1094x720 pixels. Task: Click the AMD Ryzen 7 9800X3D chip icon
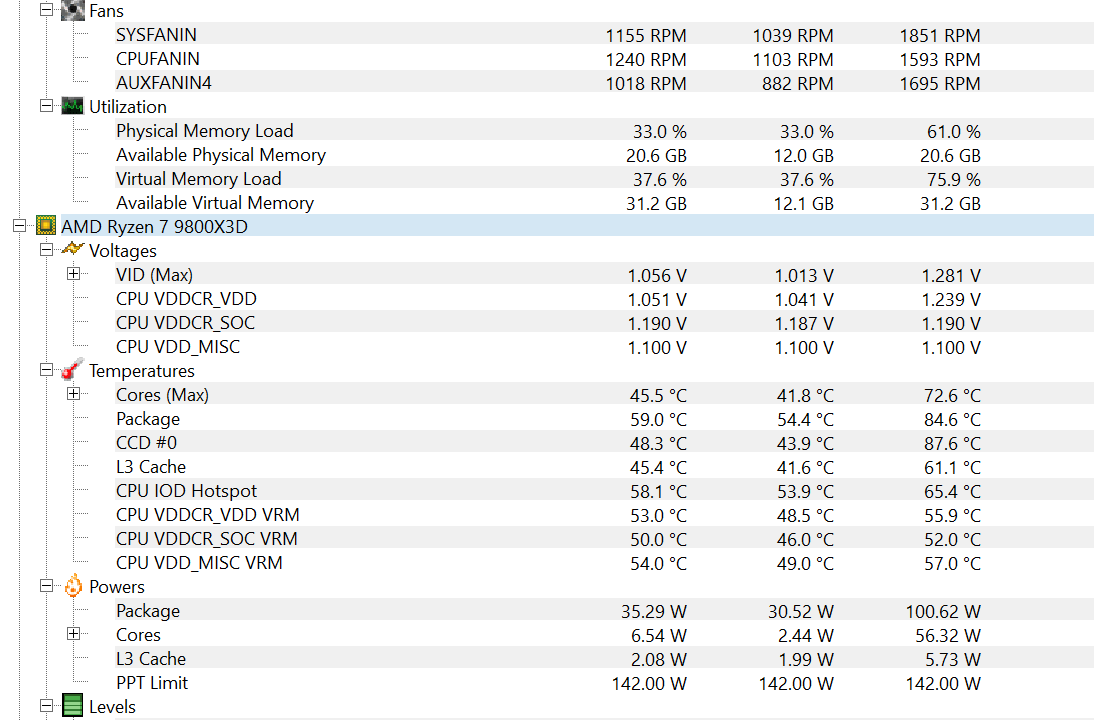45,225
